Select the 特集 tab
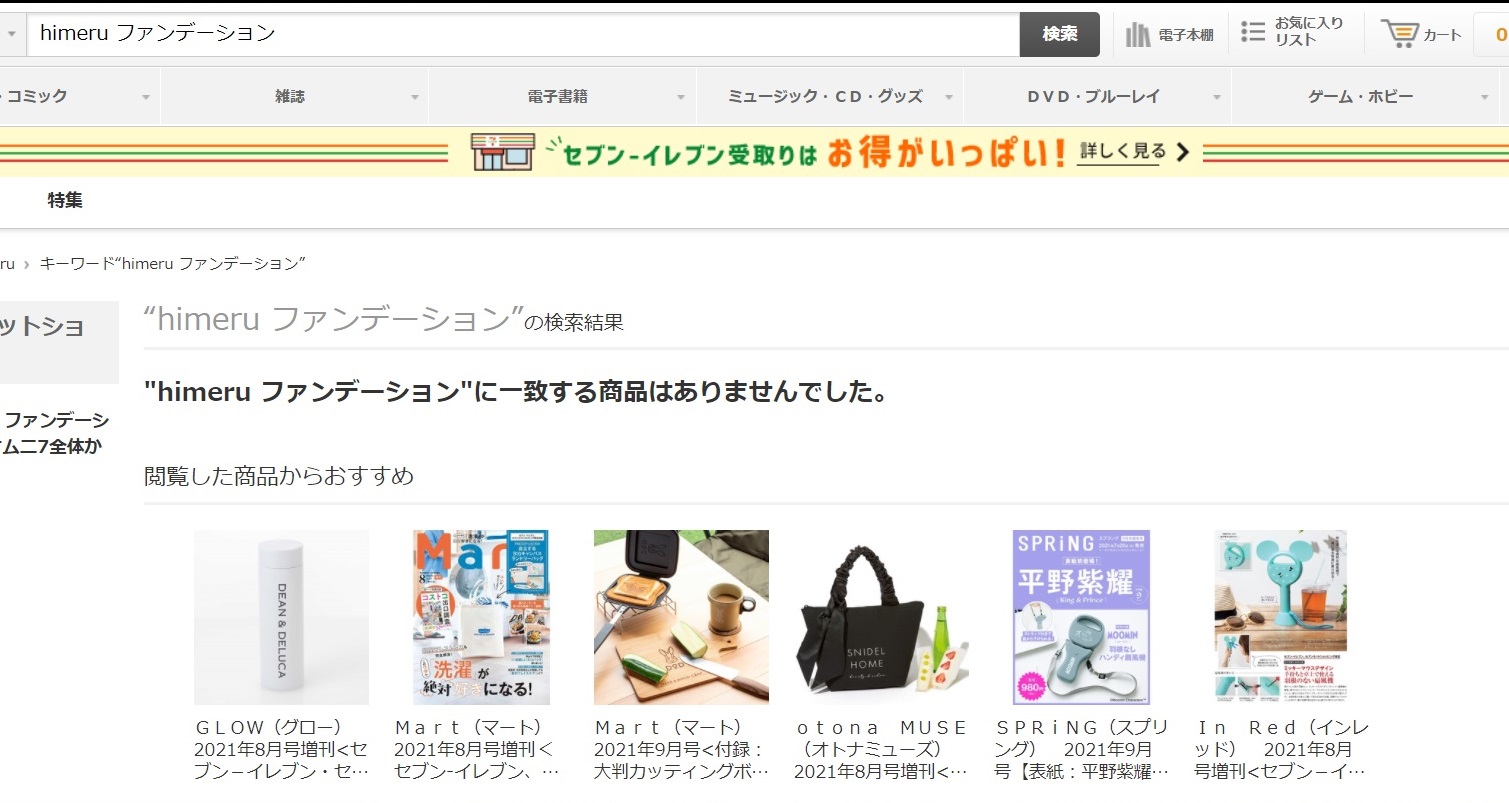The image size is (1509, 803). coord(65,201)
